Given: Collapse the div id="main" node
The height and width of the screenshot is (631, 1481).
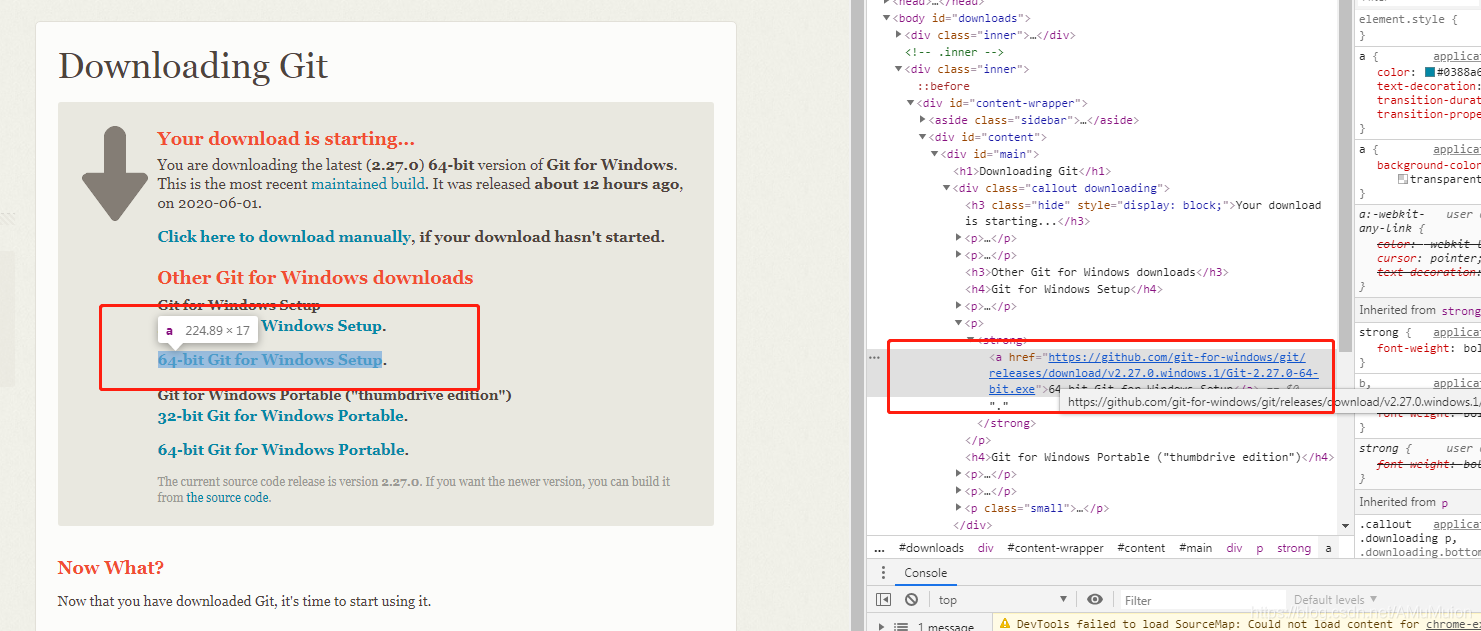Looking at the screenshot, I should 934,154.
